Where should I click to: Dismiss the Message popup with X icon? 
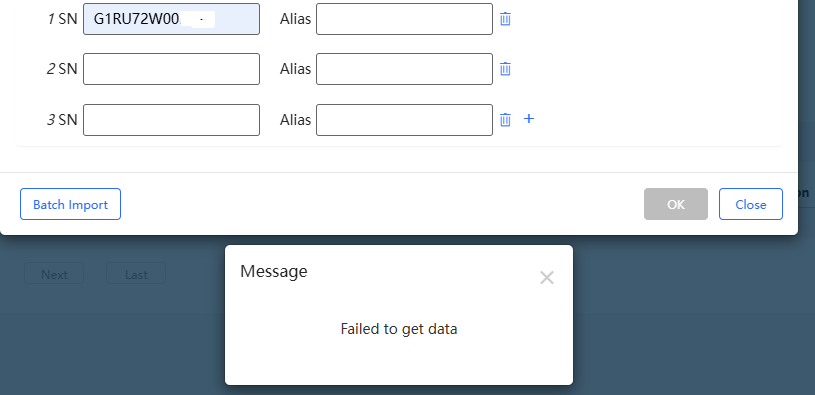547,278
